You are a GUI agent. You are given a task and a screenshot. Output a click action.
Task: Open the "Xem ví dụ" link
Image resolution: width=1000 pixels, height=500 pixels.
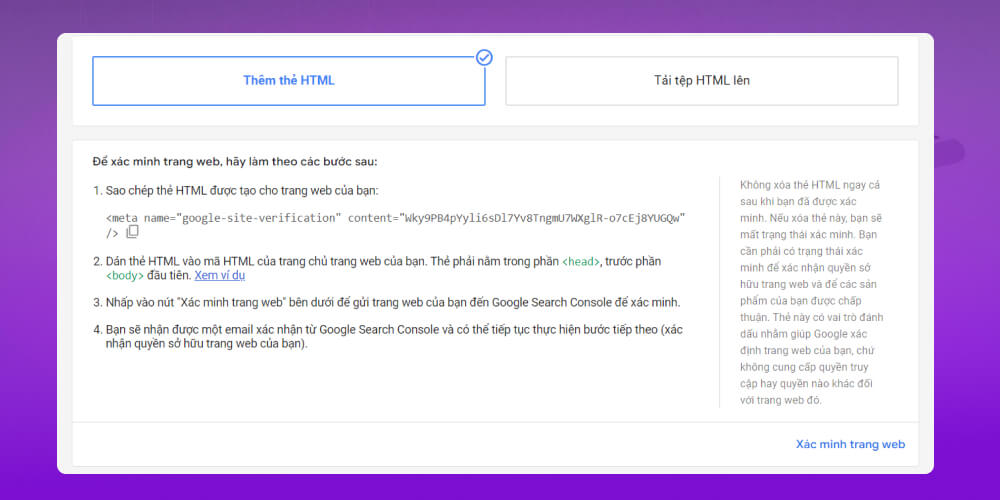pyautogui.click(x=219, y=275)
